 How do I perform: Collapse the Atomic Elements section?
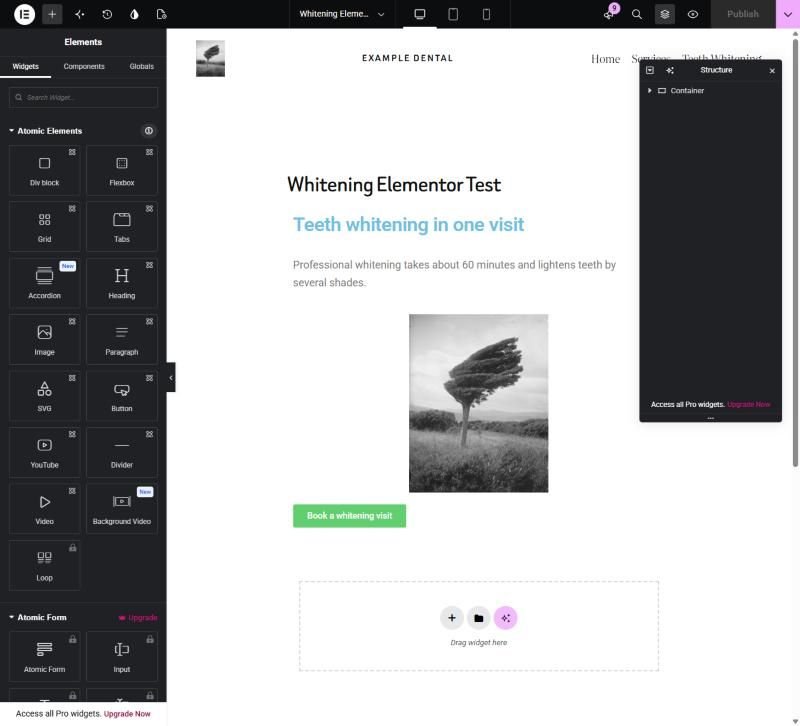point(45,131)
